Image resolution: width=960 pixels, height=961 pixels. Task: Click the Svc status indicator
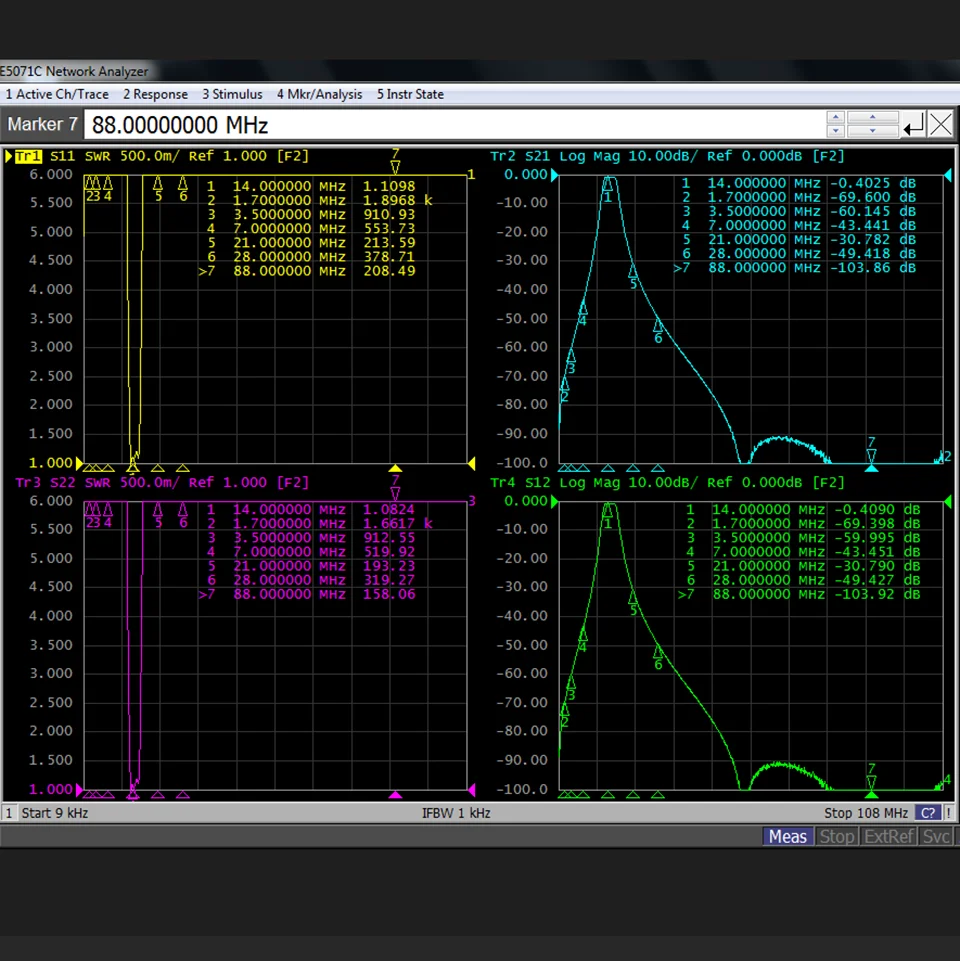tap(936, 837)
